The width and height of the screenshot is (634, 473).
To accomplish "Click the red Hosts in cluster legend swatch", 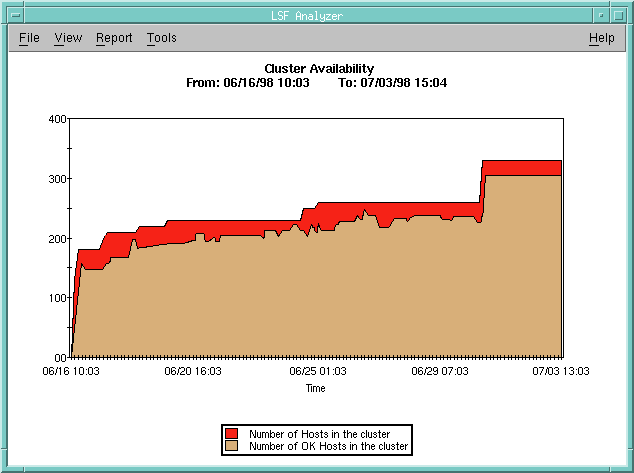I will point(231,433).
